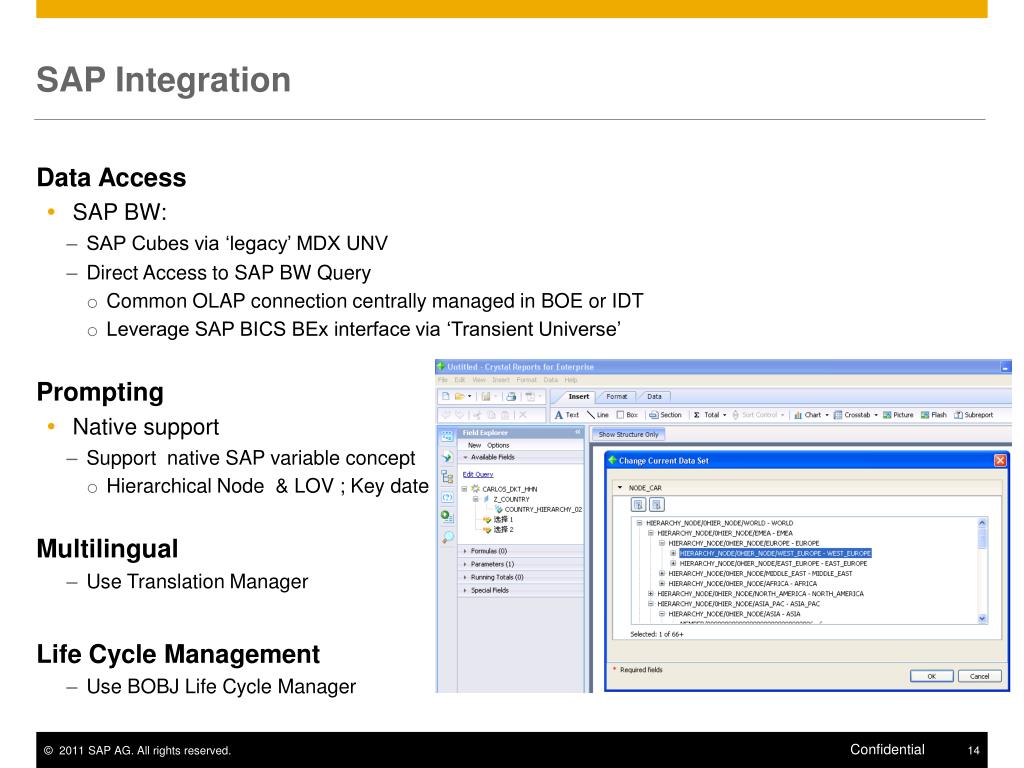Image resolution: width=1024 pixels, height=768 pixels.
Task: Click the New report icon in toolbar
Action: point(445,396)
